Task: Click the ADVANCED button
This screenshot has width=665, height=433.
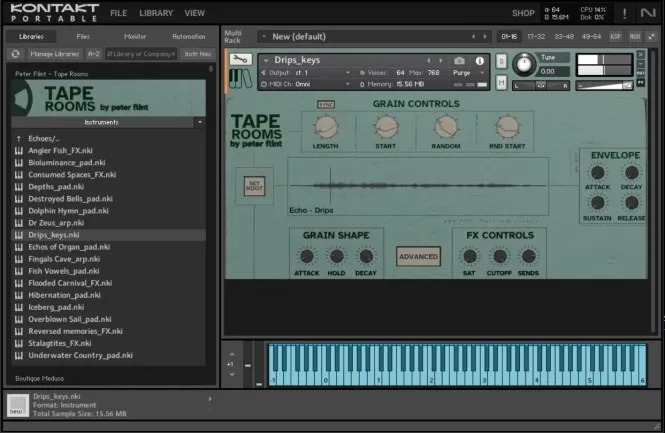Action: coord(418,257)
